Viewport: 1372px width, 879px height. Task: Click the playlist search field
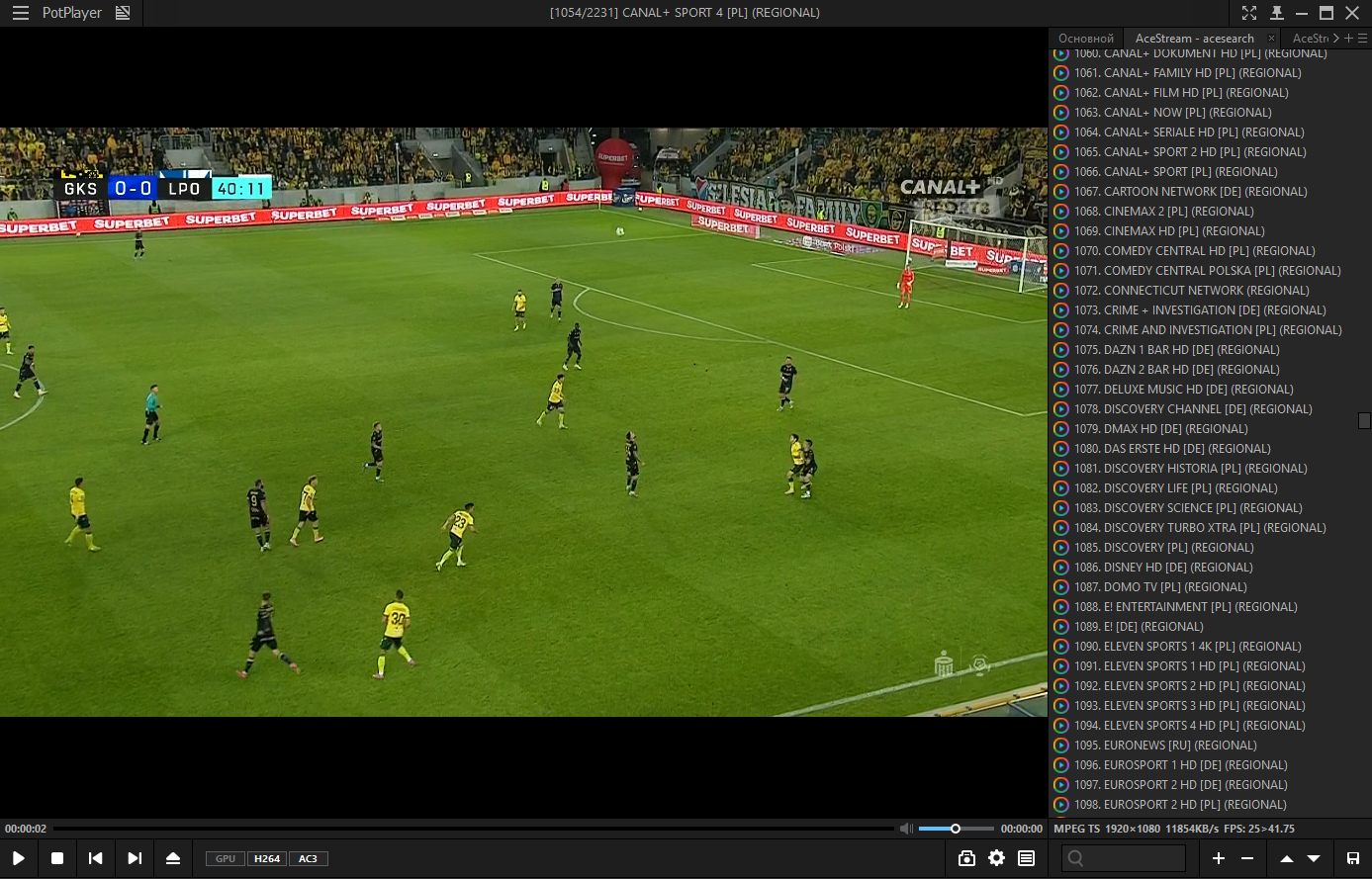click(1124, 858)
